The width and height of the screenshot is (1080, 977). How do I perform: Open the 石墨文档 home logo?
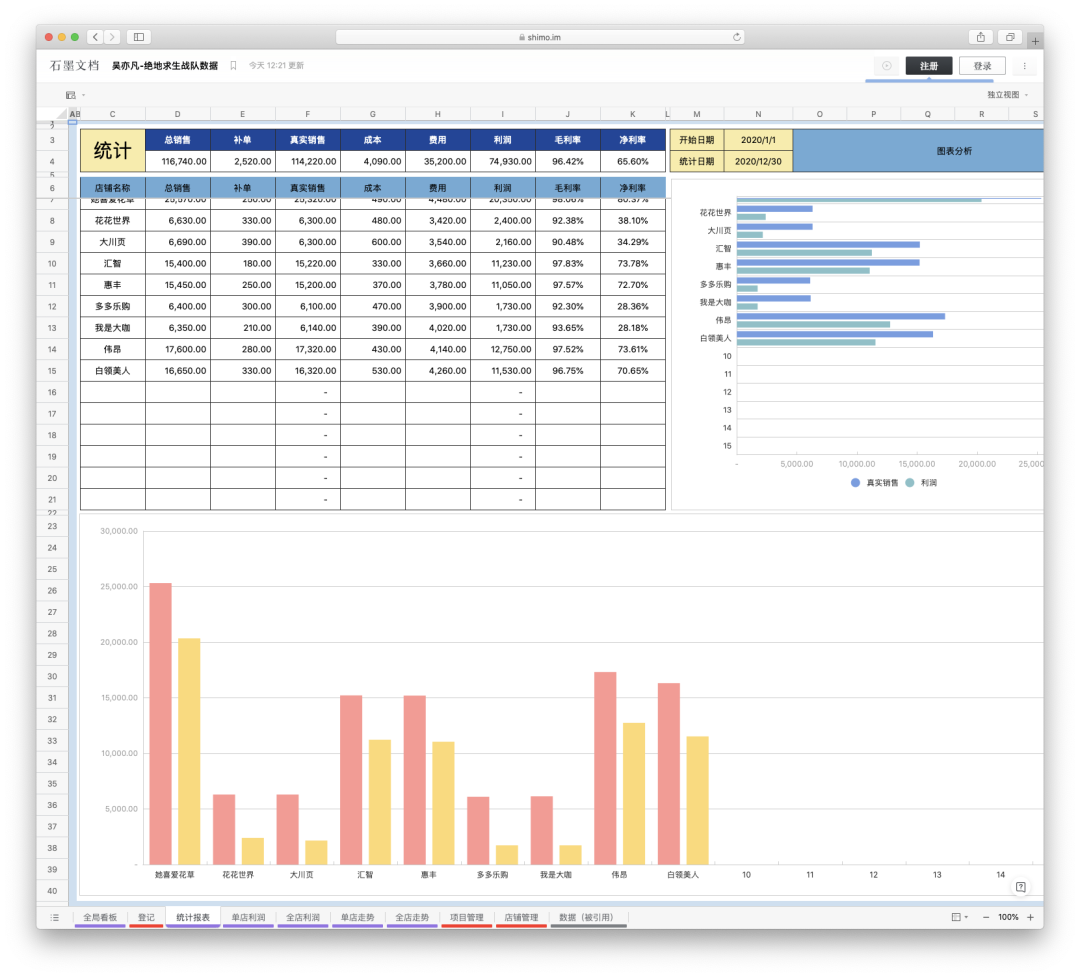click(74, 65)
